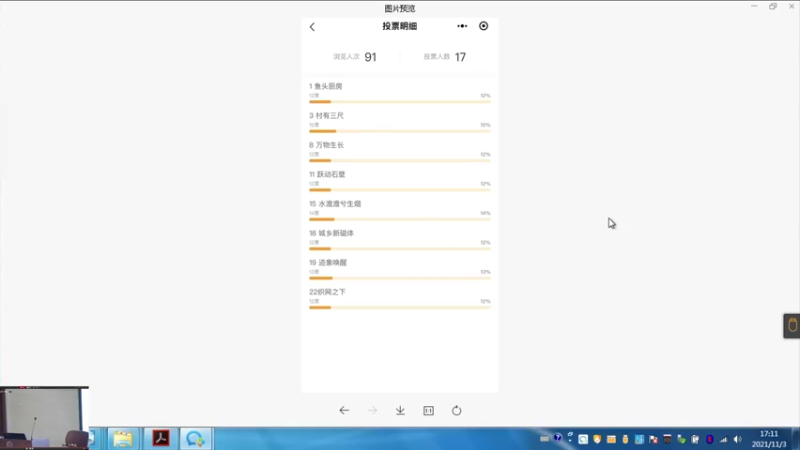Image resolution: width=800 pixels, height=450 pixels.
Task: Switch to 1:1 actual size view
Action: tap(429, 411)
